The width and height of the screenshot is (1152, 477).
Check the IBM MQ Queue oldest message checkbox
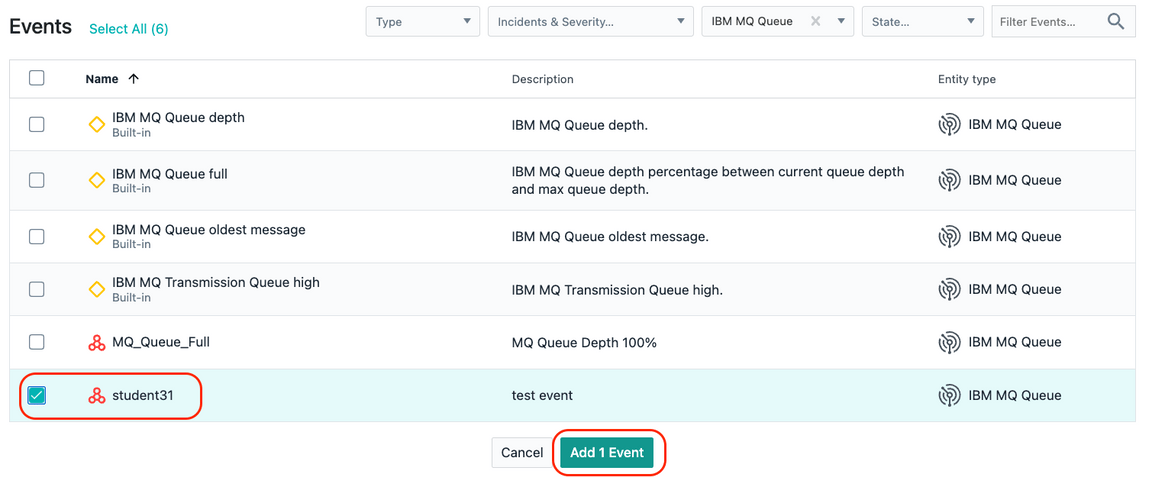(37, 237)
